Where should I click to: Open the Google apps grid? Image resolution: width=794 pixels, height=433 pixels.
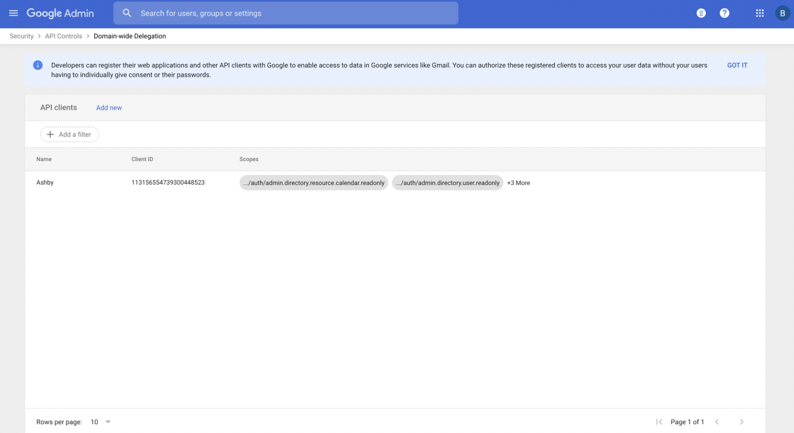[x=760, y=13]
